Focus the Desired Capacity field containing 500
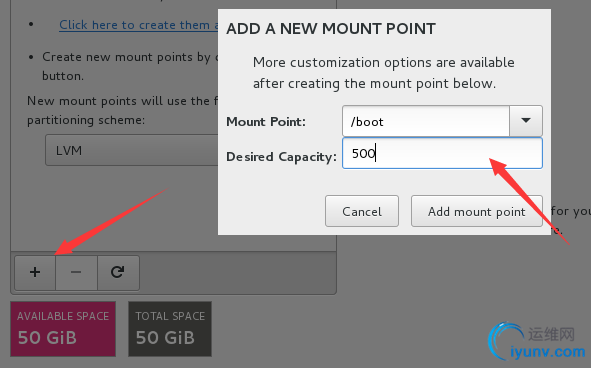The height and width of the screenshot is (368, 591). [442, 153]
